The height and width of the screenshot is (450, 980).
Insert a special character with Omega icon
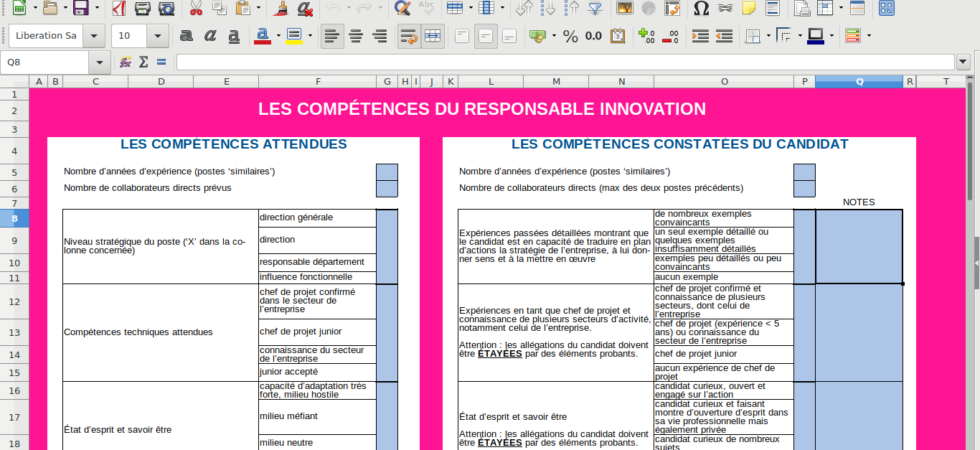tap(701, 8)
